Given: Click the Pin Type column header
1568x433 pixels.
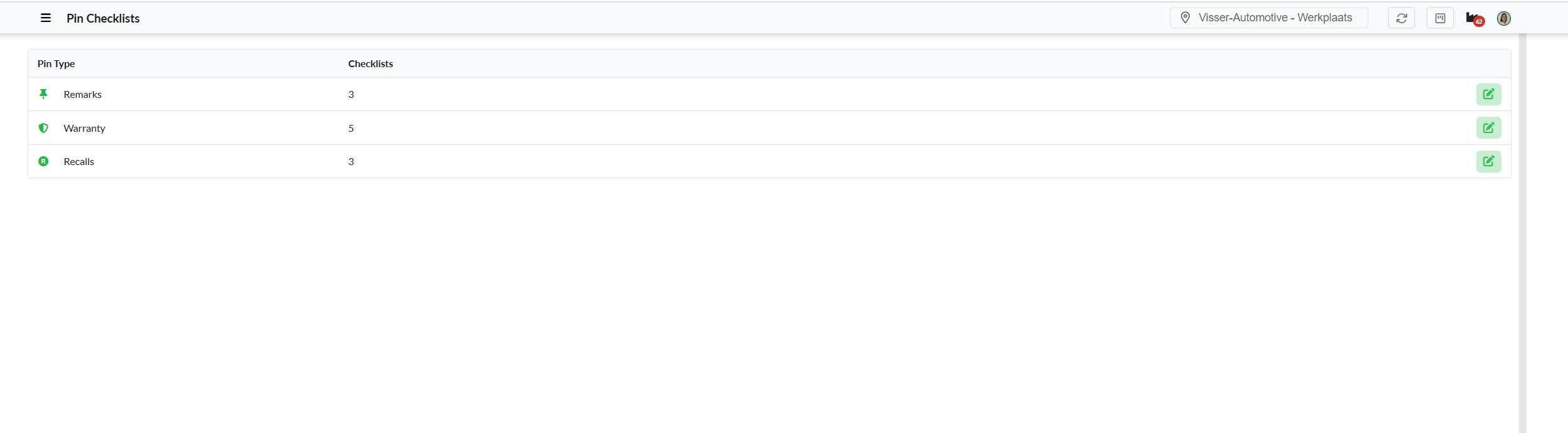Looking at the screenshot, I should tap(56, 64).
